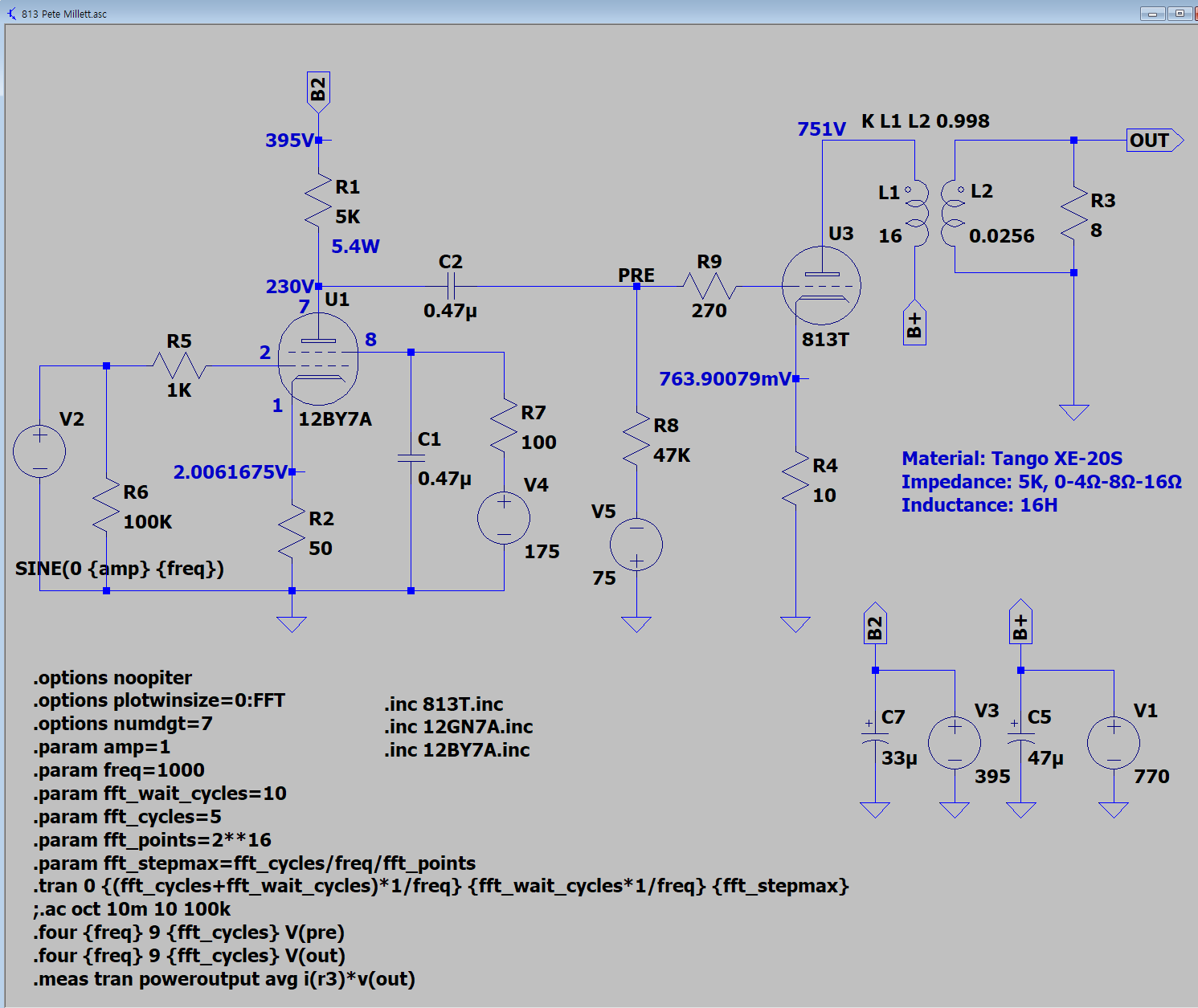Select the B2 net flag above R1
Viewport: 1198px width, 1008px height.
pyautogui.click(x=318, y=89)
